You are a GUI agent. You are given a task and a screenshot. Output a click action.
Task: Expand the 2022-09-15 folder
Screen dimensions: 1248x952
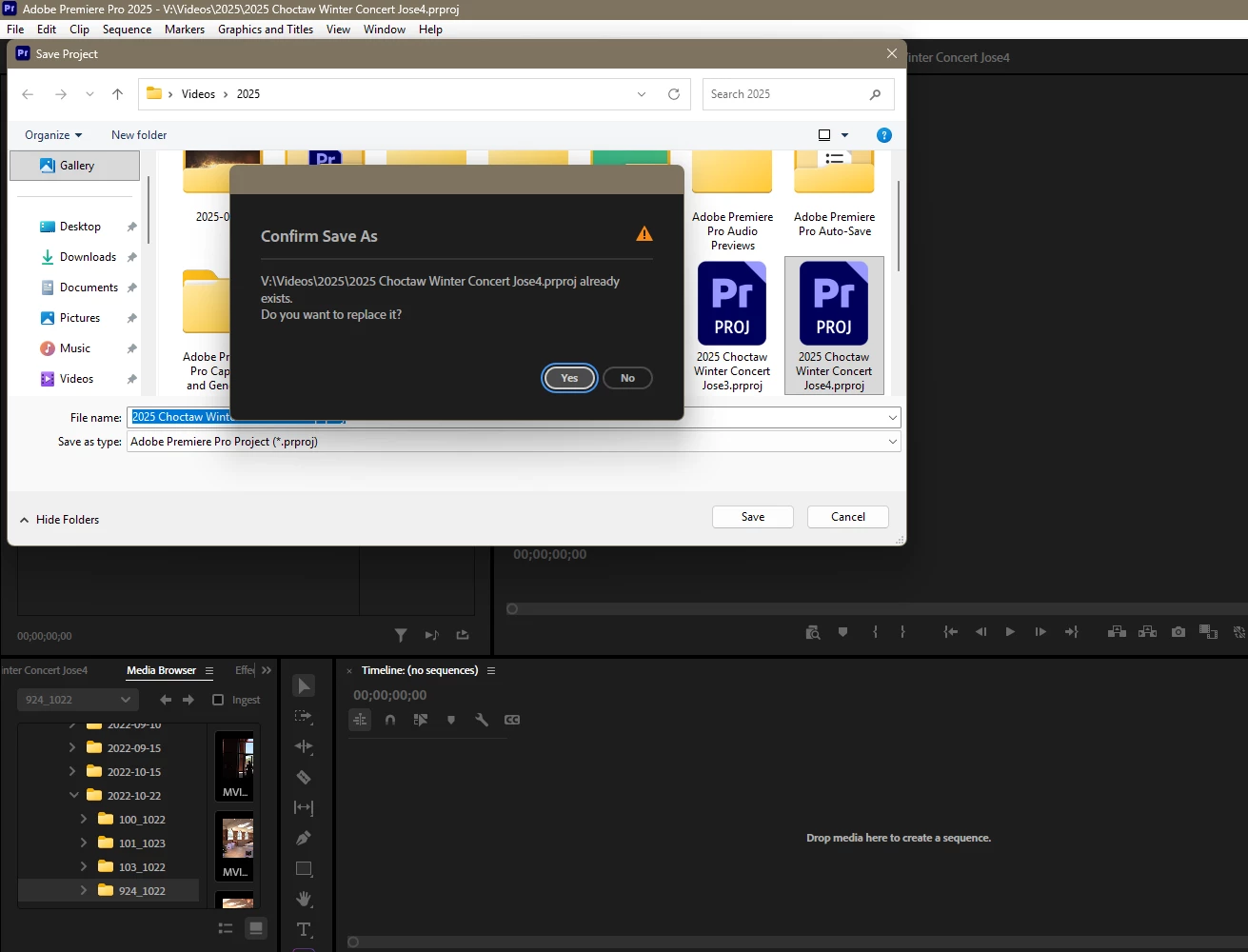coord(72,747)
